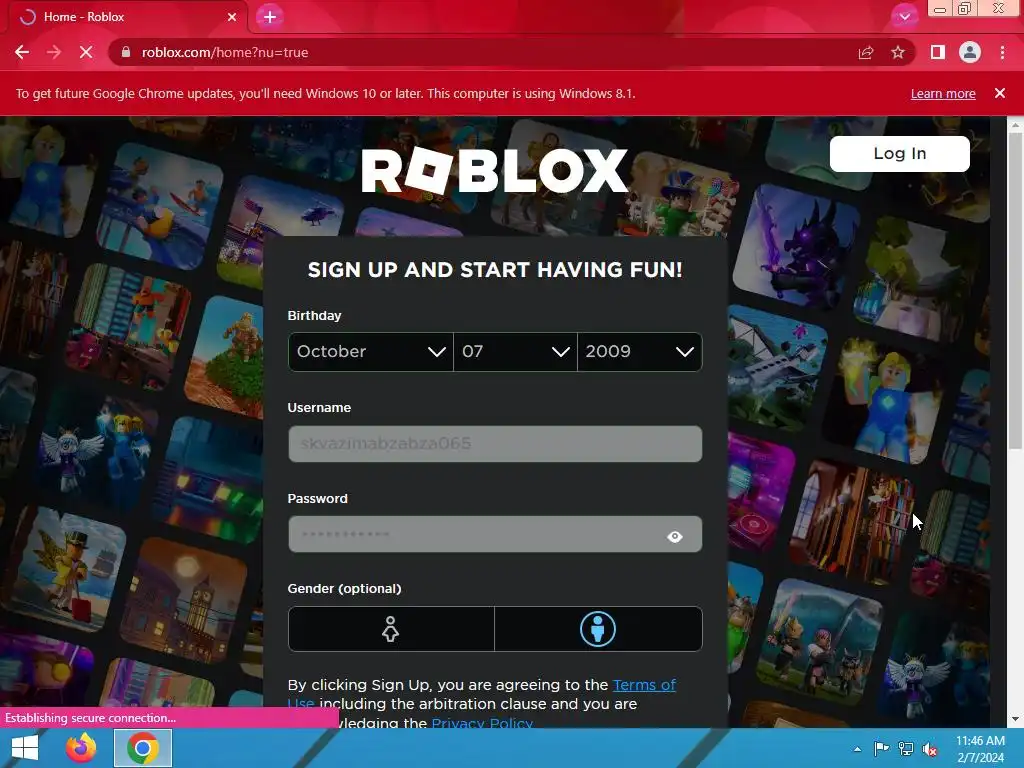Image resolution: width=1024 pixels, height=768 pixels.
Task: Select the male gender option
Action: (x=598, y=629)
